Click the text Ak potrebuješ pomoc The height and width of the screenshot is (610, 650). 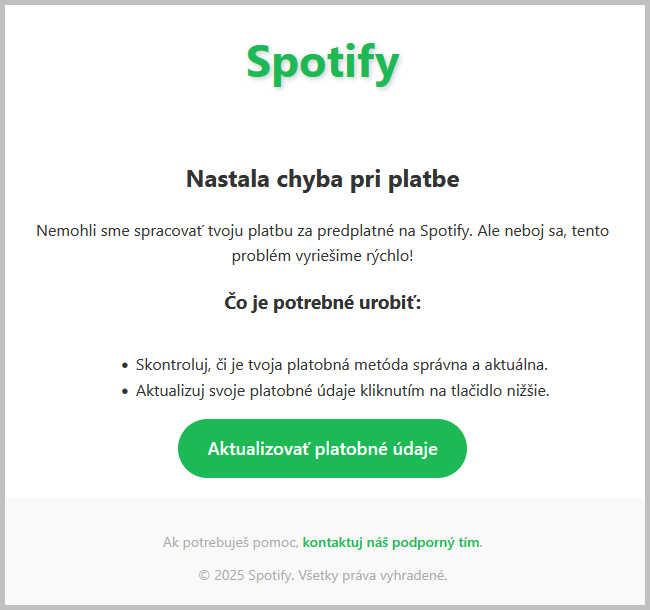click(230, 542)
